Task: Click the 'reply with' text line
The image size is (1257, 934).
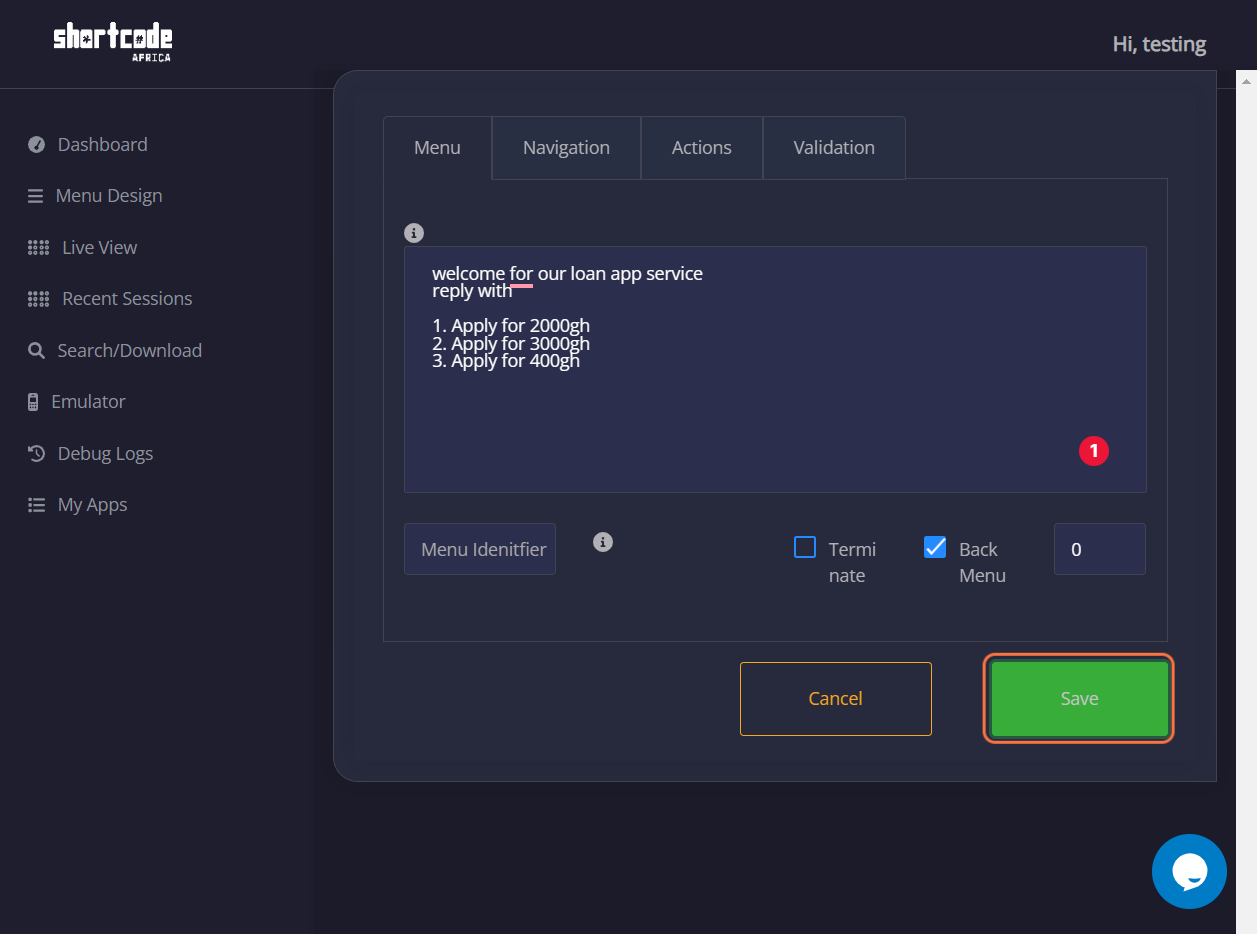Action: [x=472, y=291]
